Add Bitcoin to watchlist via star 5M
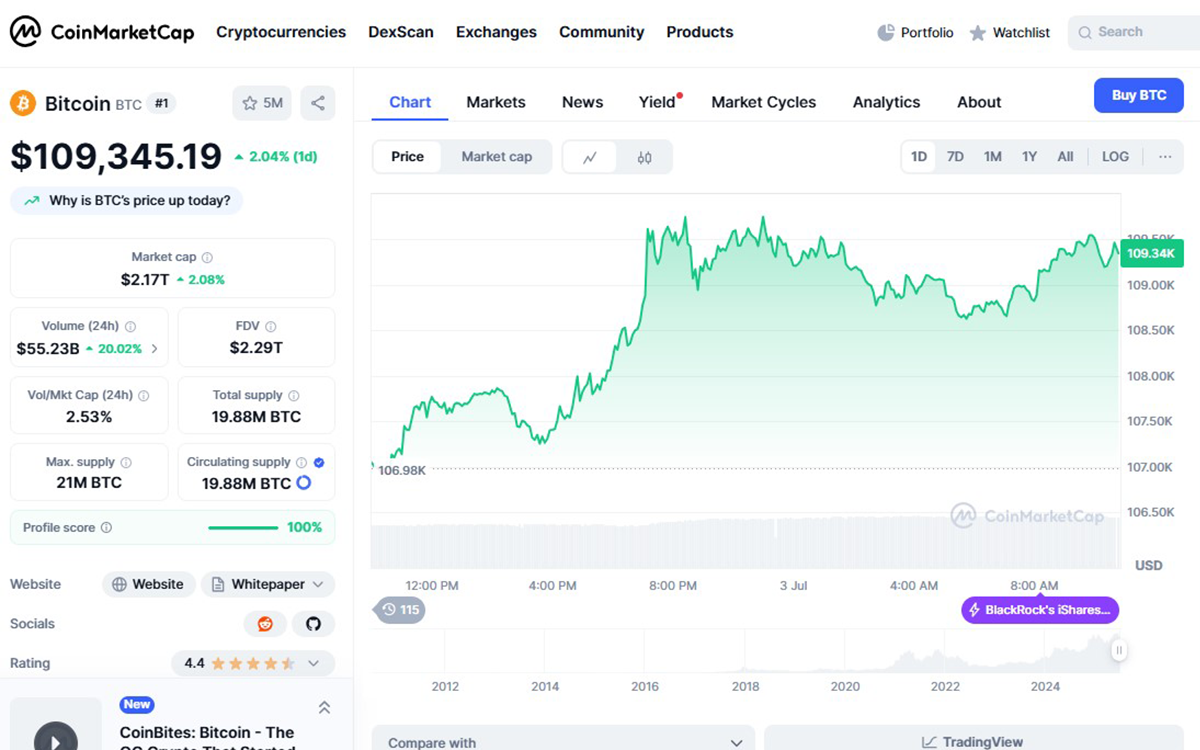The height and width of the screenshot is (750, 1200). click(262, 103)
